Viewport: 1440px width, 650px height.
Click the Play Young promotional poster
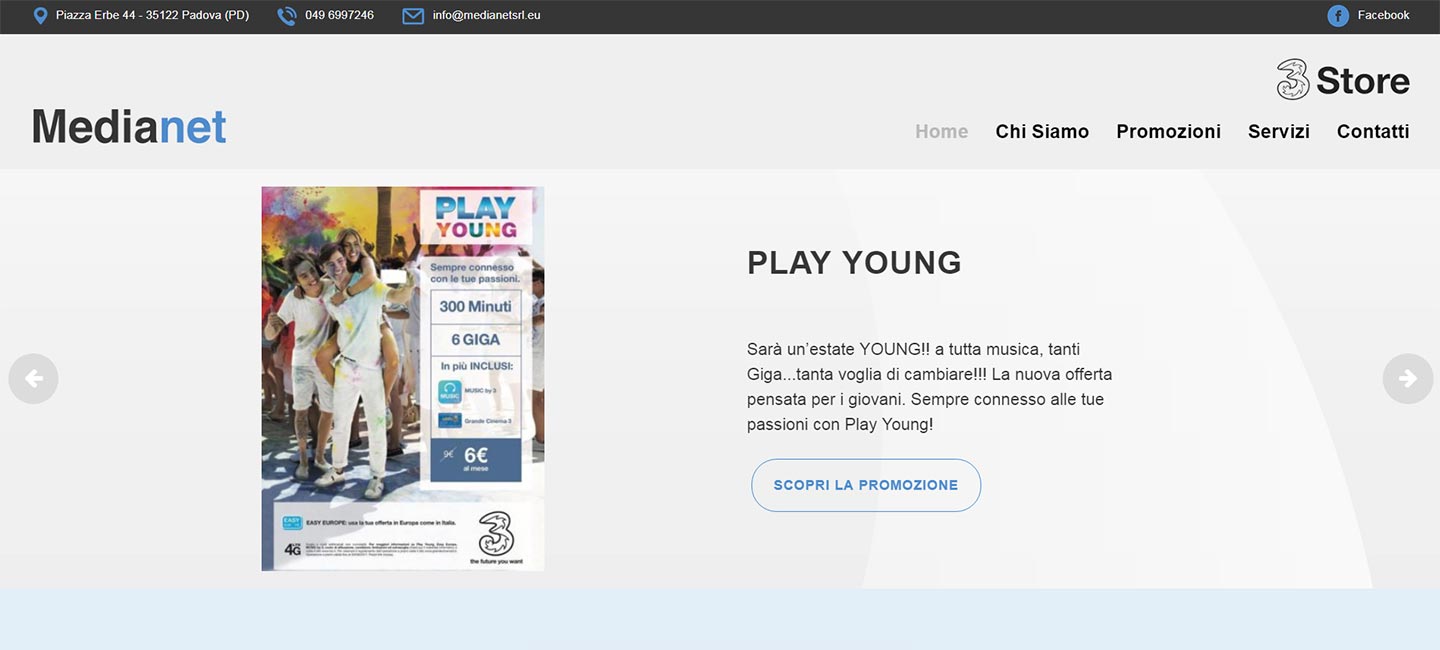click(x=403, y=378)
